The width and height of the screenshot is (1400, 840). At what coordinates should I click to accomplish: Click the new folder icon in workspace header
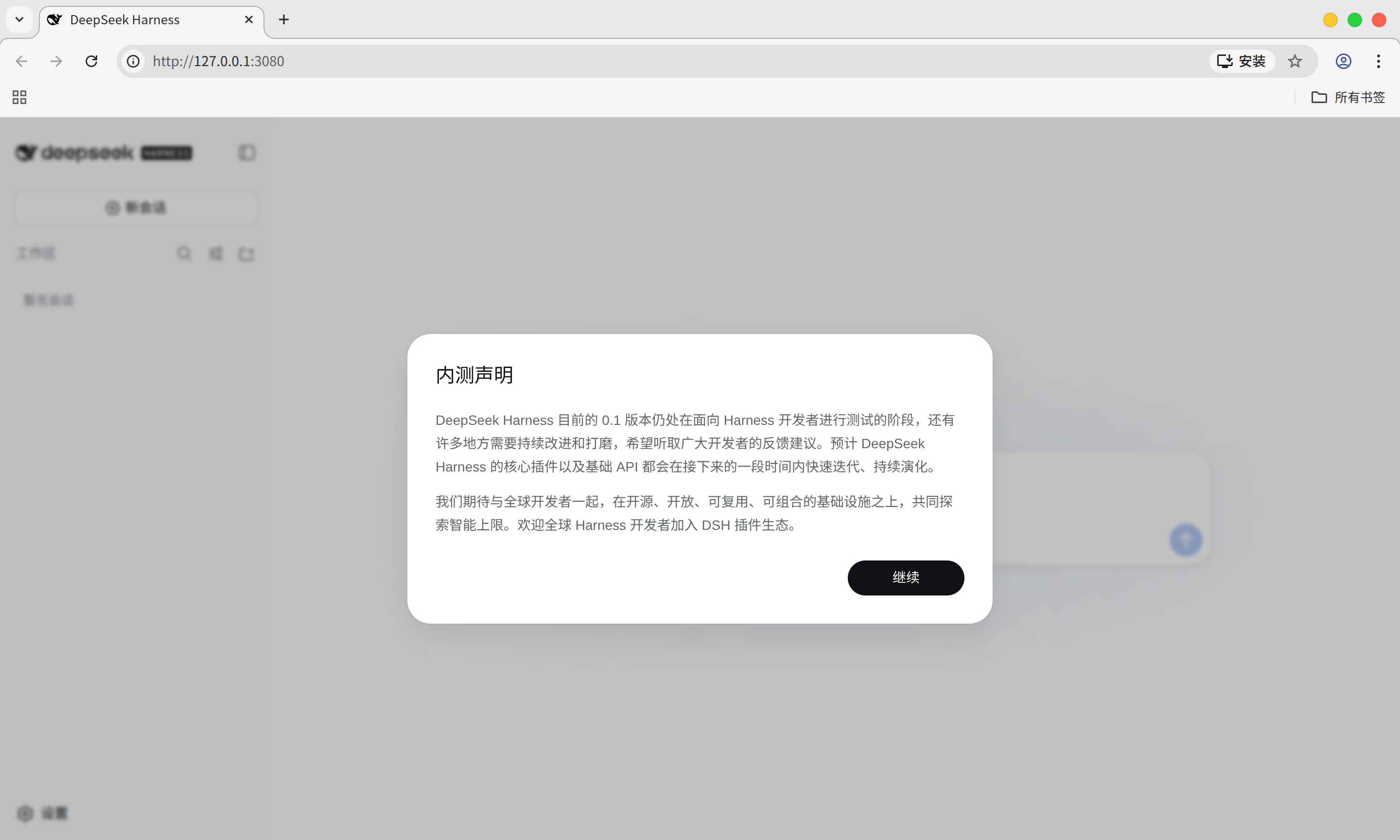[246, 254]
